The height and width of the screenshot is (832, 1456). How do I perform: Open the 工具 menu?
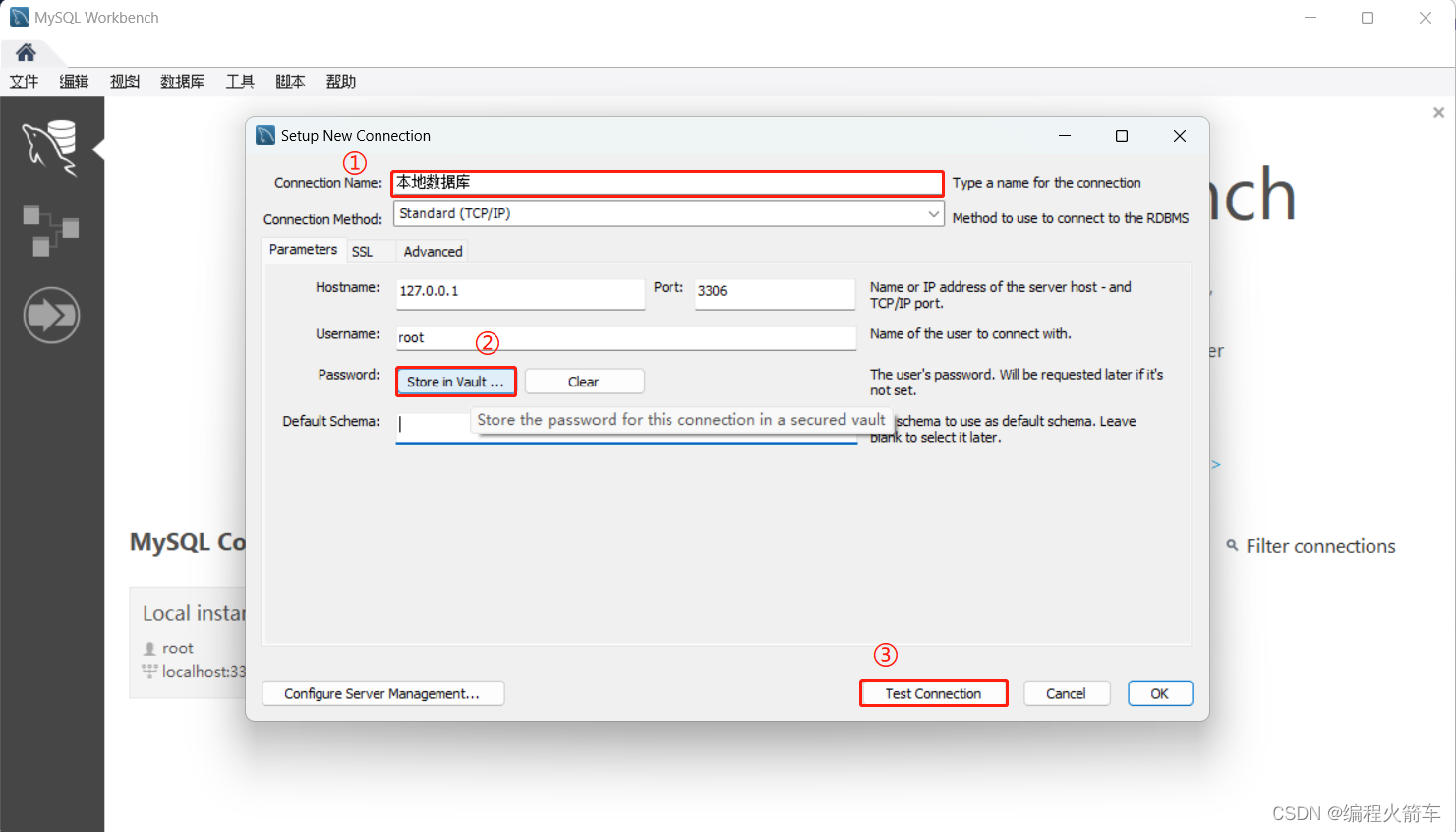pos(240,81)
